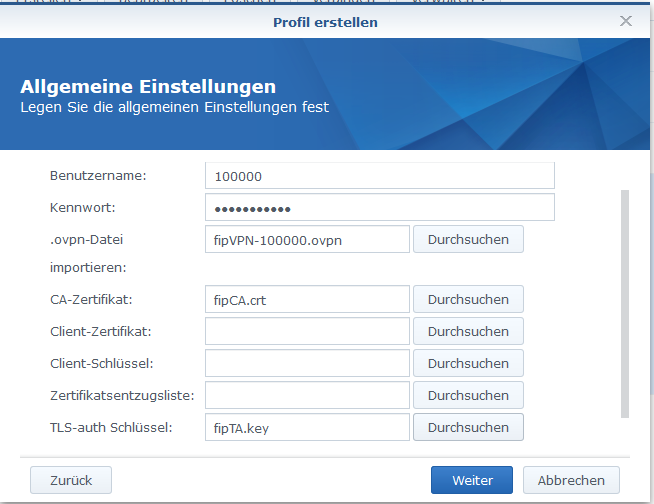Click the empty Client-Schlüssel field
Image resolution: width=654 pixels, height=504 pixels.
(307, 363)
